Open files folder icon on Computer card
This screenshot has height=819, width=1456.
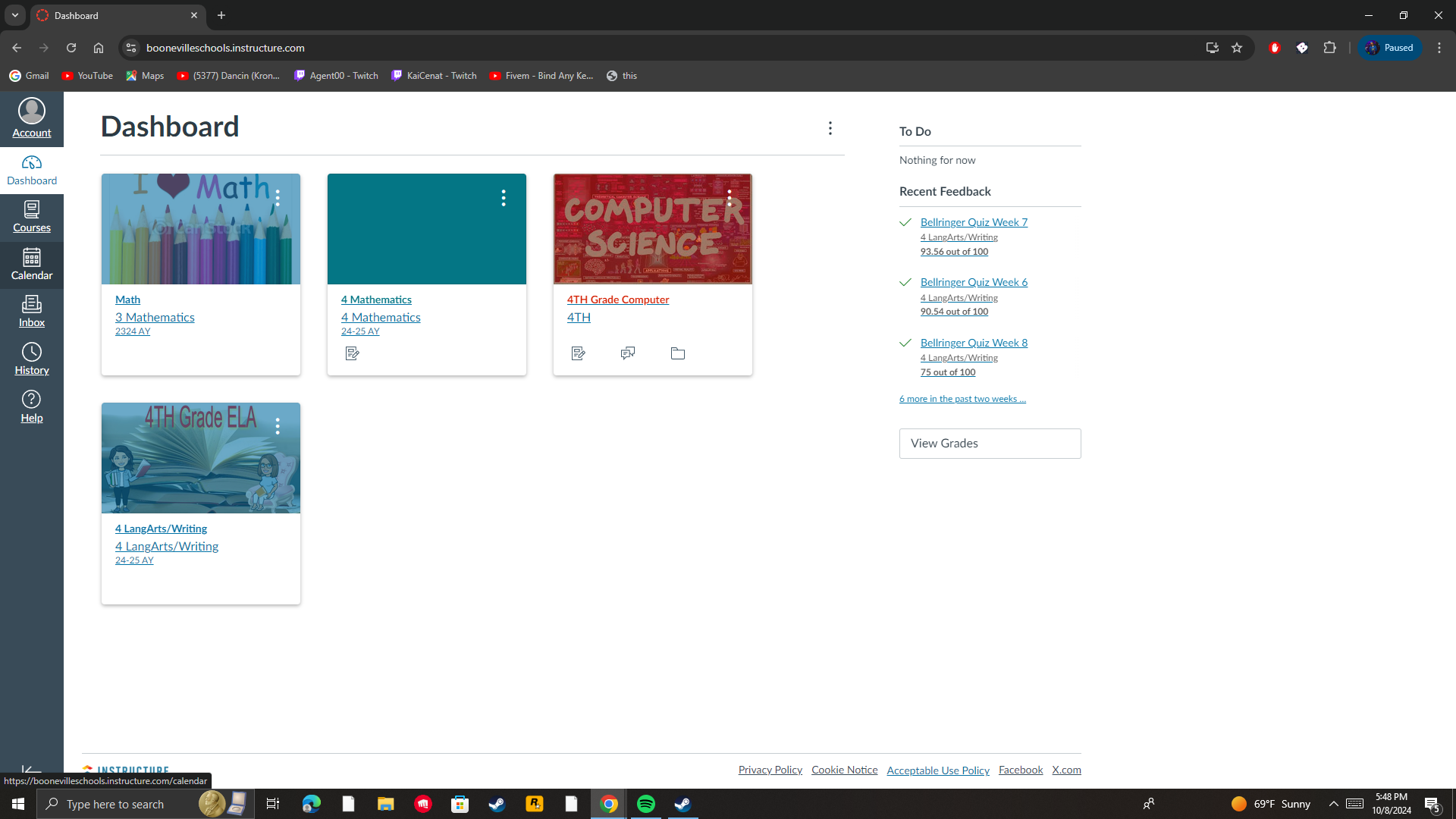tap(678, 353)
